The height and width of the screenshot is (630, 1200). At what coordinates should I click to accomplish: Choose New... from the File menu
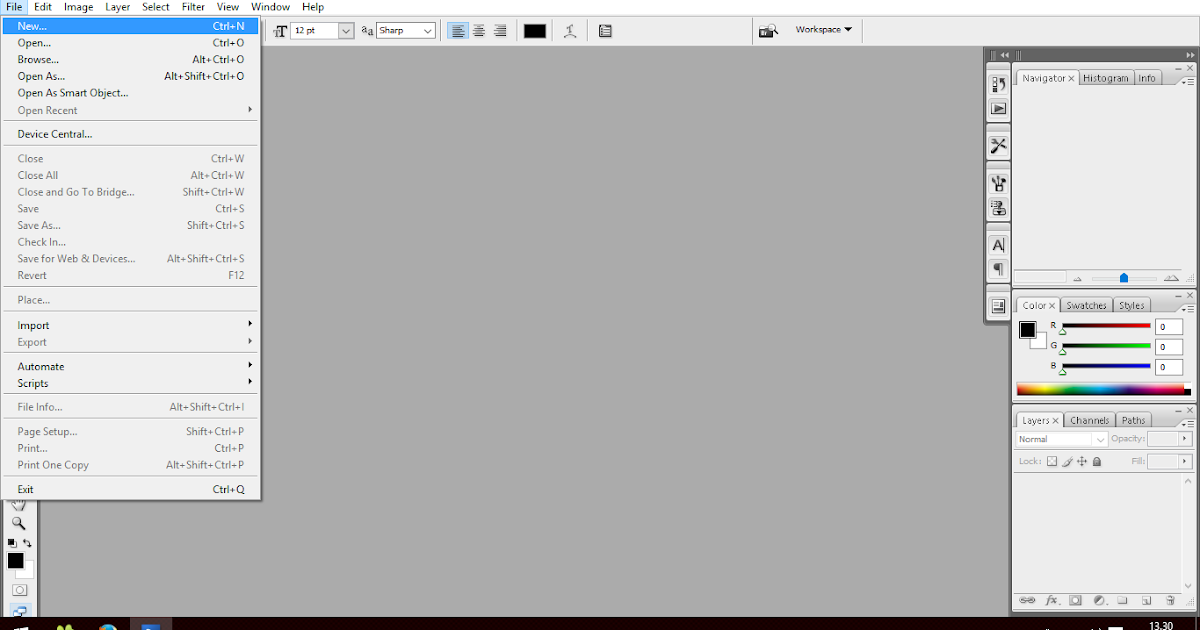130,26
